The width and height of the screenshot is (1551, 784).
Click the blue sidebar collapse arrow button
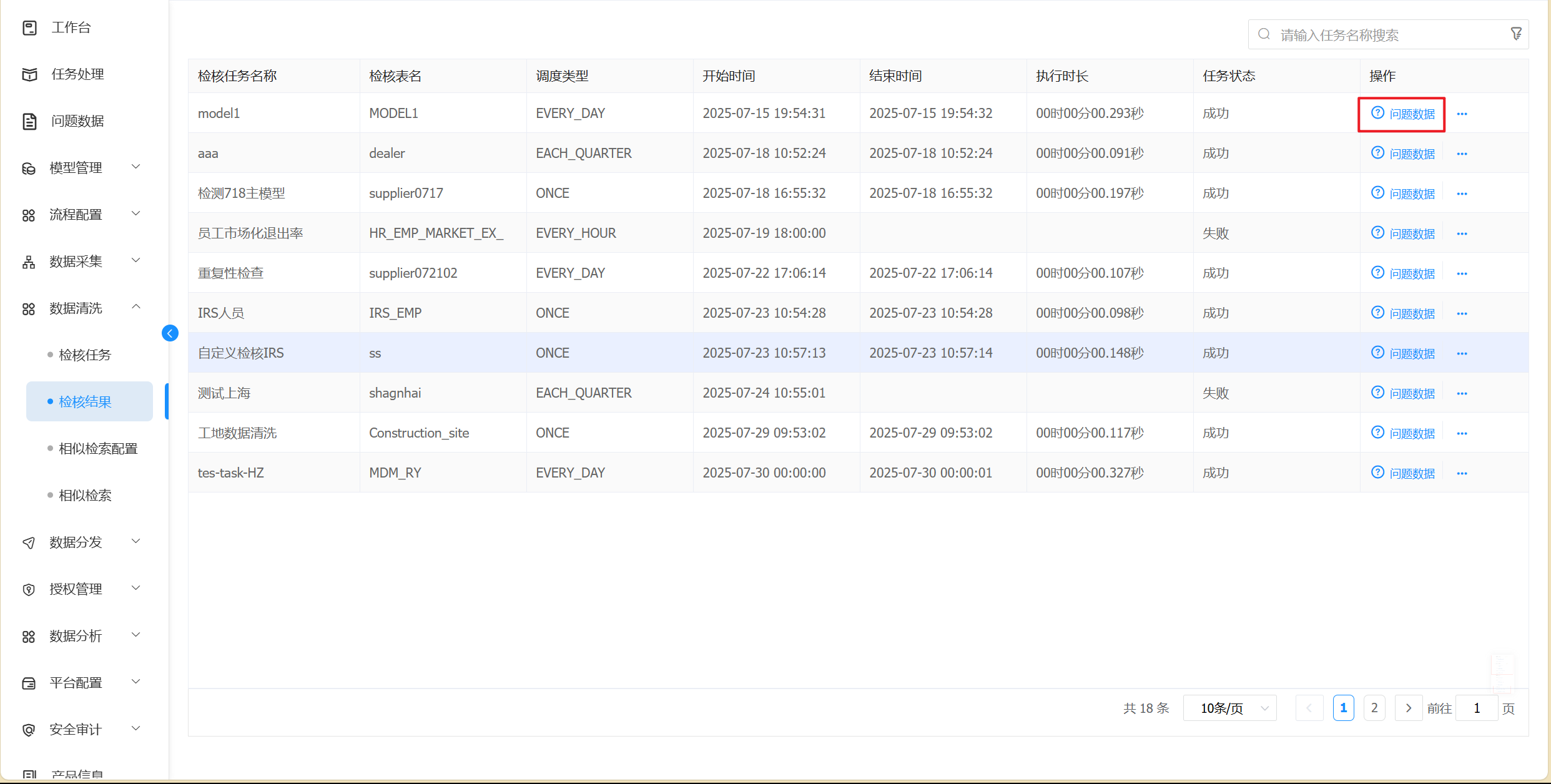[x=170, y=333]
